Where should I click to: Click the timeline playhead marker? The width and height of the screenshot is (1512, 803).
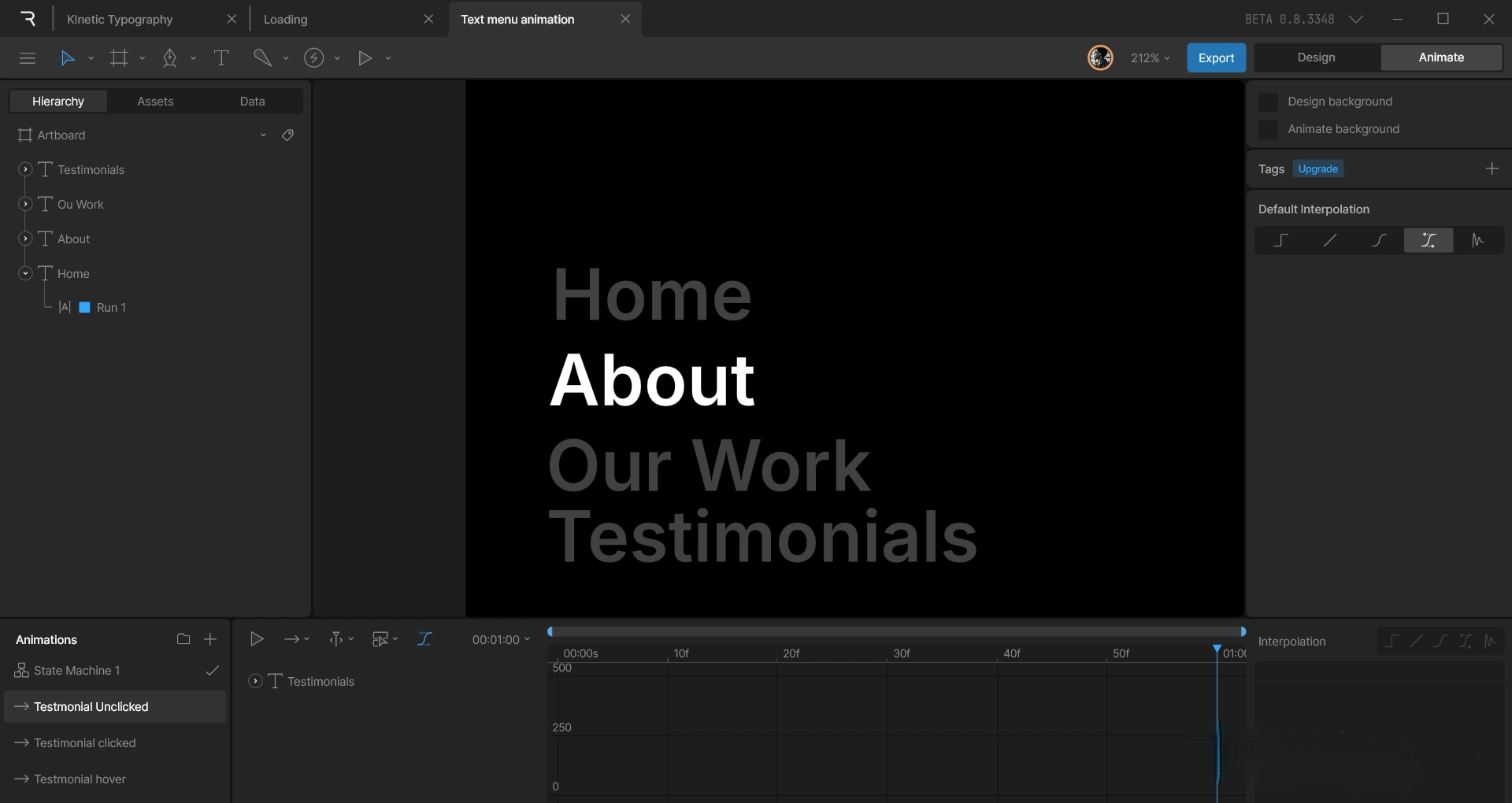pos(1217,649)
